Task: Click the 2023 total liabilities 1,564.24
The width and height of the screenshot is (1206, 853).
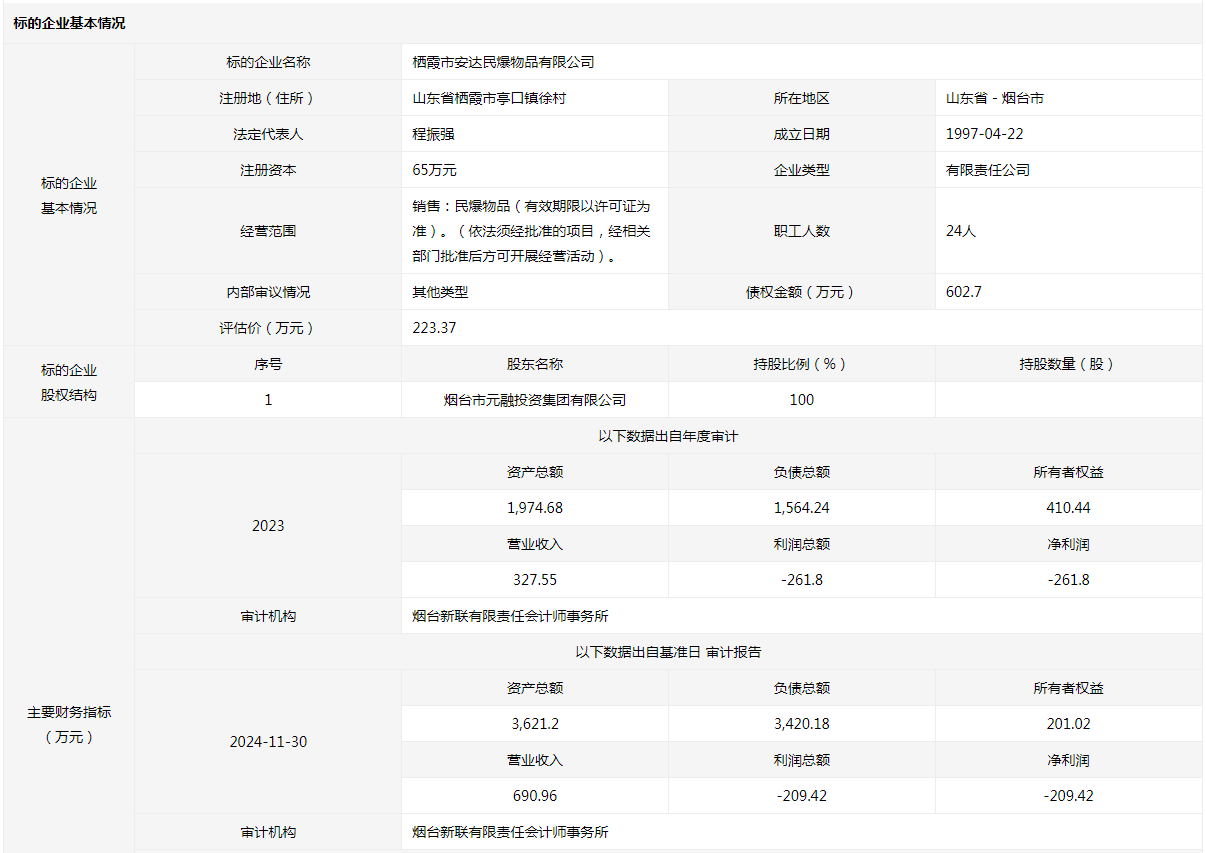Action: 801,508
